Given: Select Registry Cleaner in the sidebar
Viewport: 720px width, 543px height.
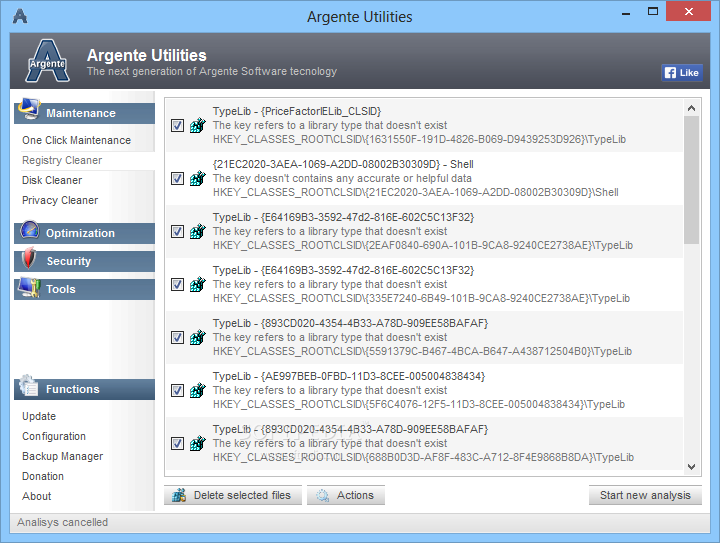Looking at the screenshot, I should coord(62,160).
